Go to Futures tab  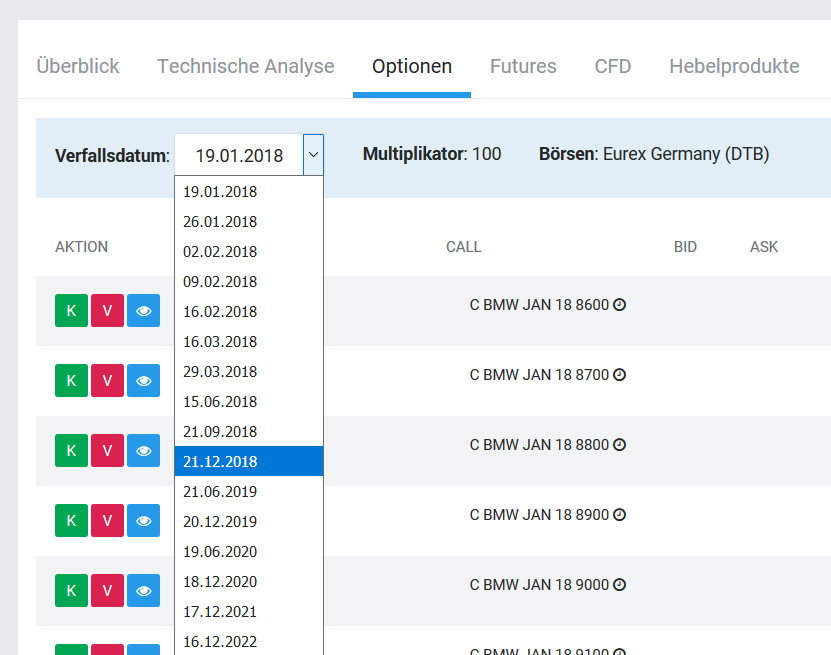[523, 66]
